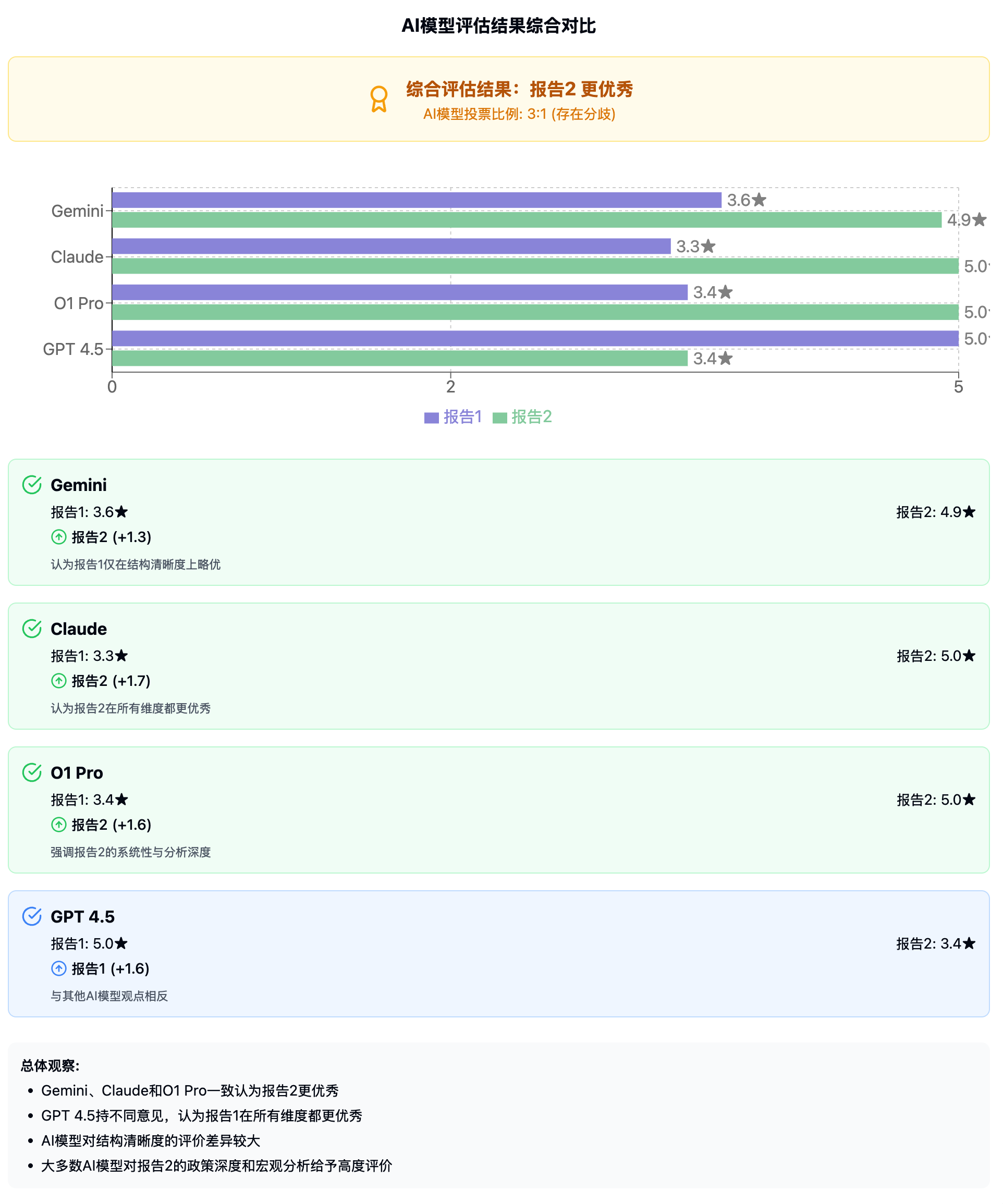Click the green up-arrow icon in Claude card
Viewport: 1003px width, 1204px height.
pyautogui.click(x=59, y=681)
